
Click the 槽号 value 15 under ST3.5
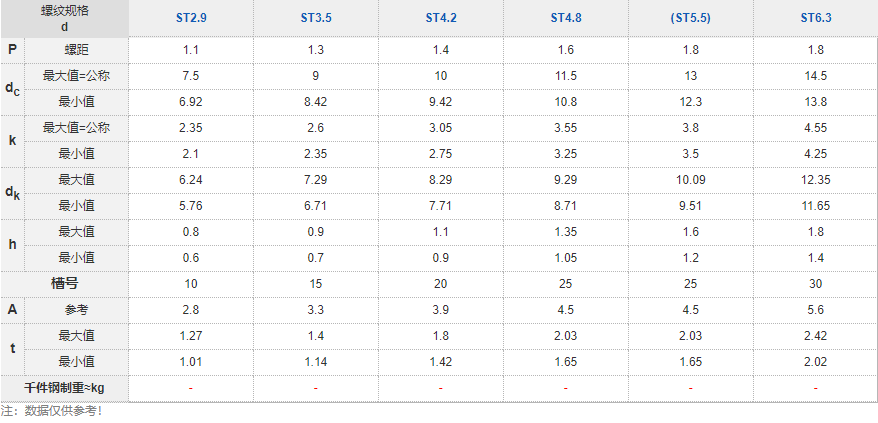pos(315,283)
